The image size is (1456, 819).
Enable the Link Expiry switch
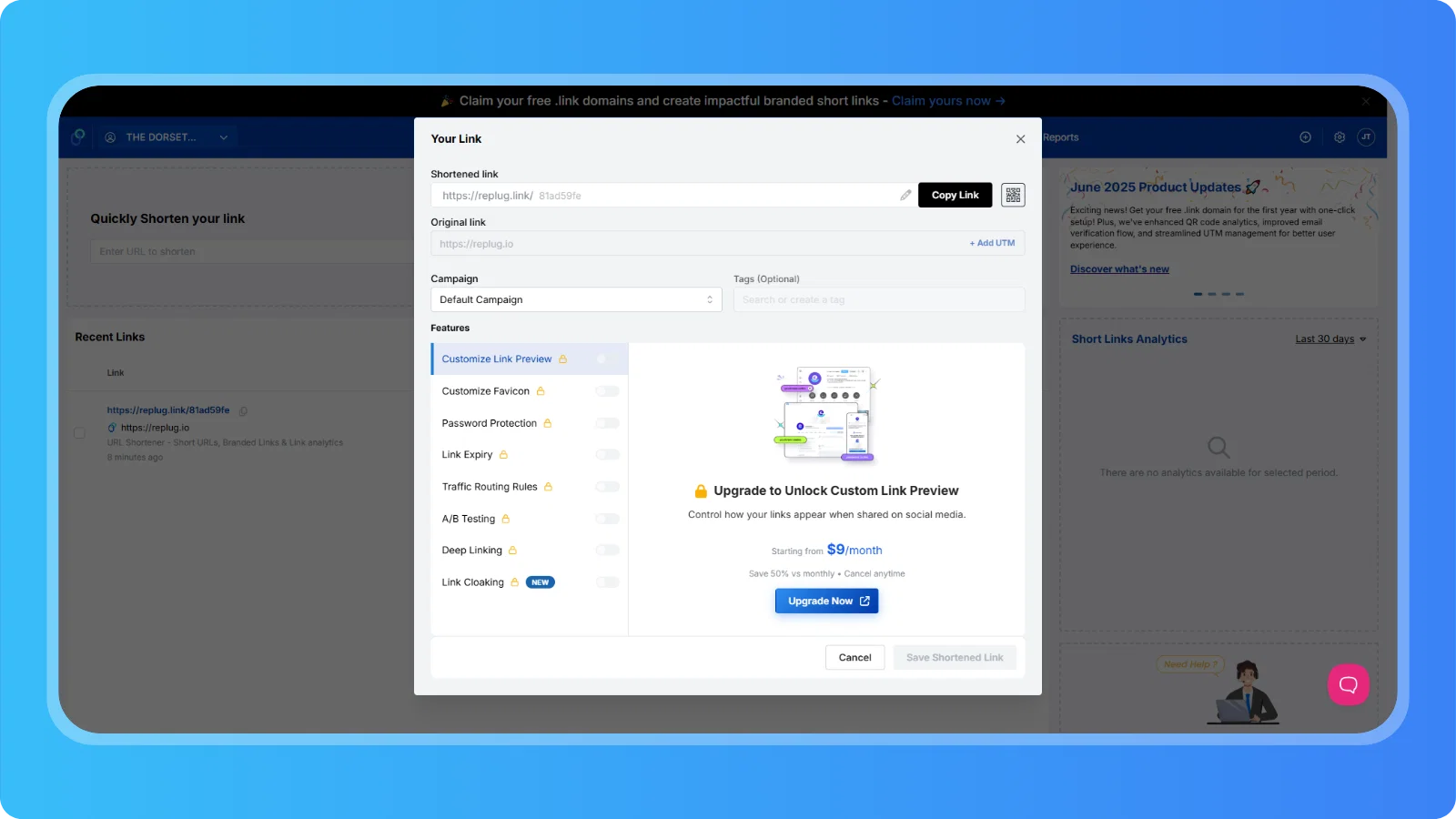[607, 455]
